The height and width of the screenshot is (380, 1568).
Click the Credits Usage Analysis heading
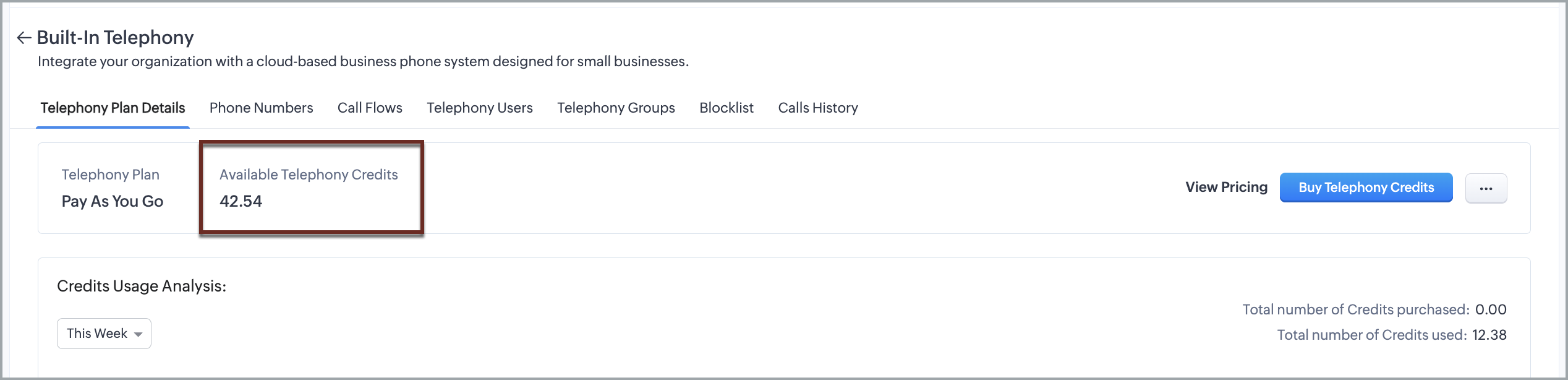(x=142, y=286)
